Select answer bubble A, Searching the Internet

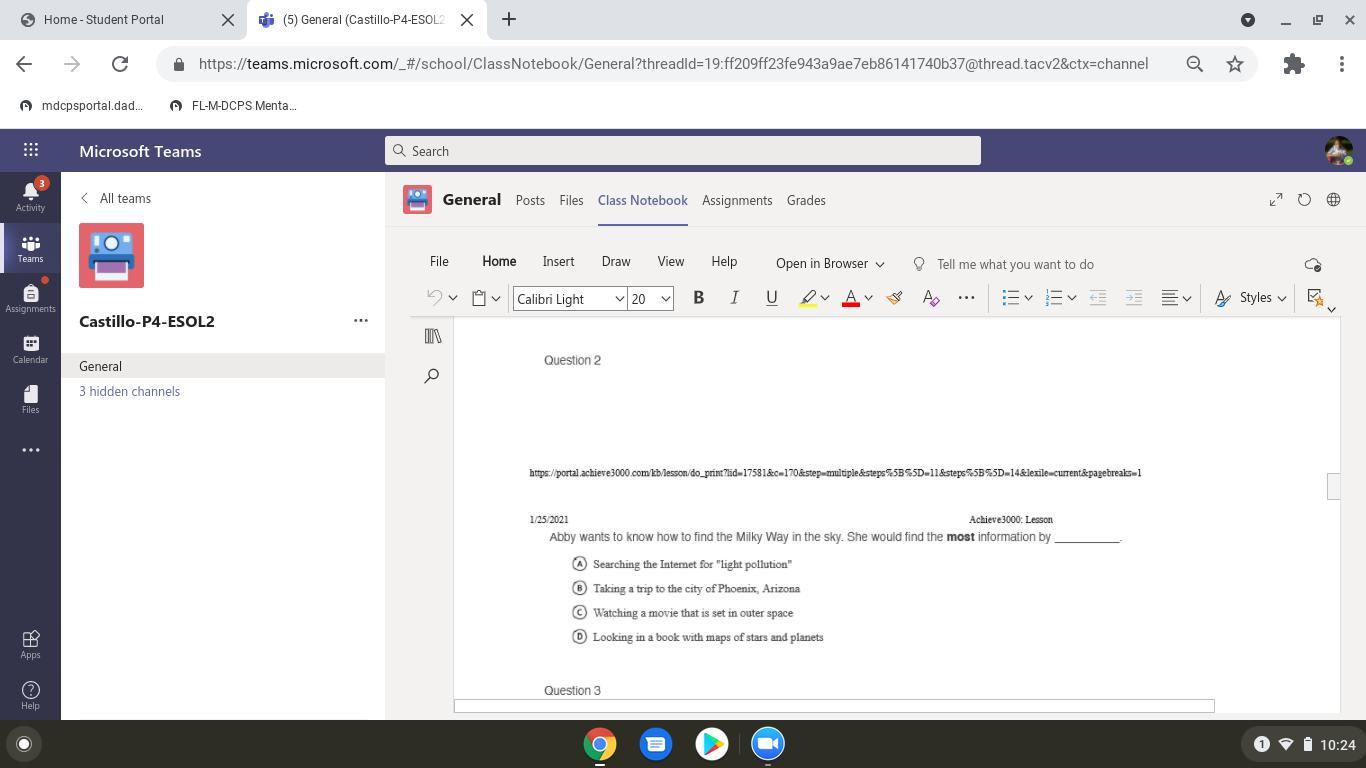tap(579, 564)
